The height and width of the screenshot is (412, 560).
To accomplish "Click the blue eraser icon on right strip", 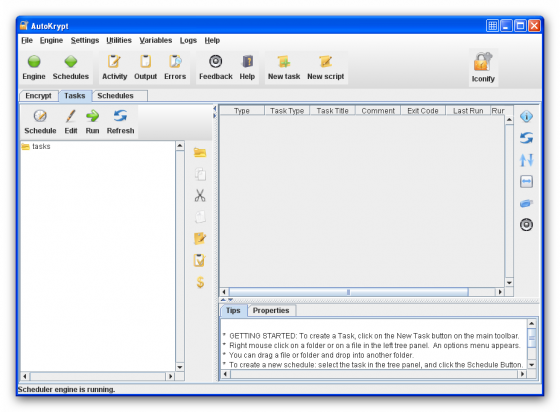I will coord(526,203).
